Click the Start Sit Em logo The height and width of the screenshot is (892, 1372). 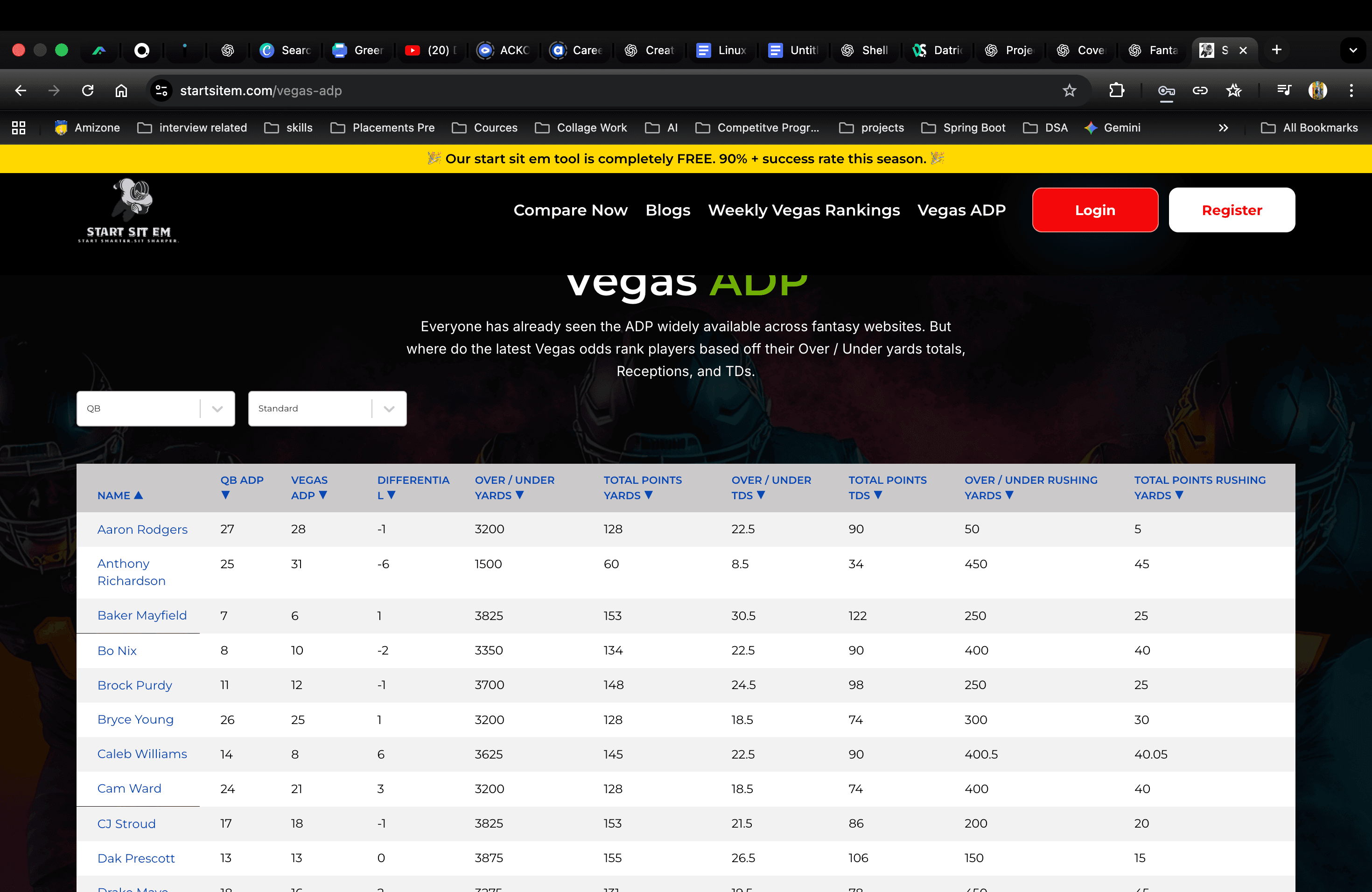point(128,210)
